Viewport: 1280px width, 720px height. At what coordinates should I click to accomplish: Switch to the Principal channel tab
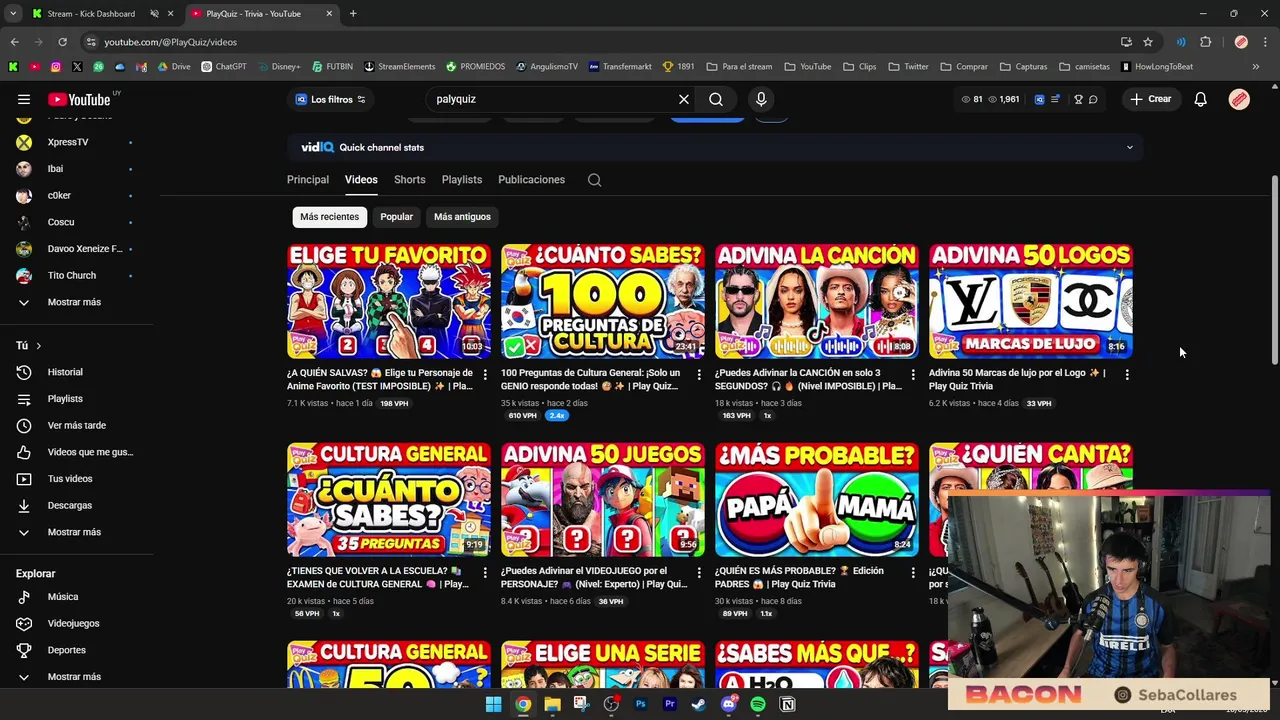pos(308,180)
